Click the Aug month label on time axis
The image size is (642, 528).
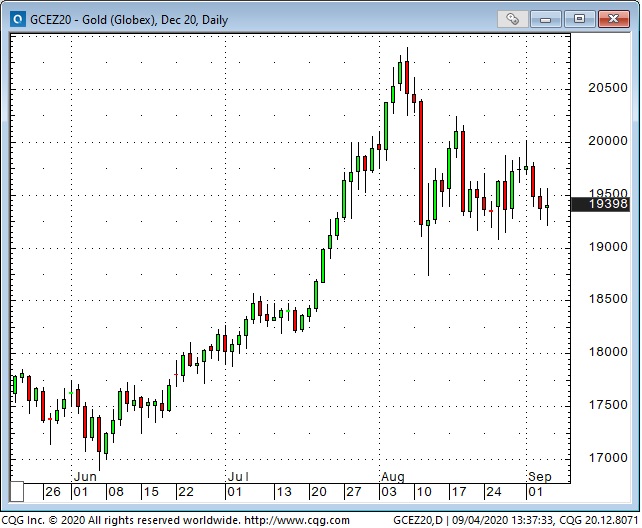pyautogui.click(x=393, y=477)
